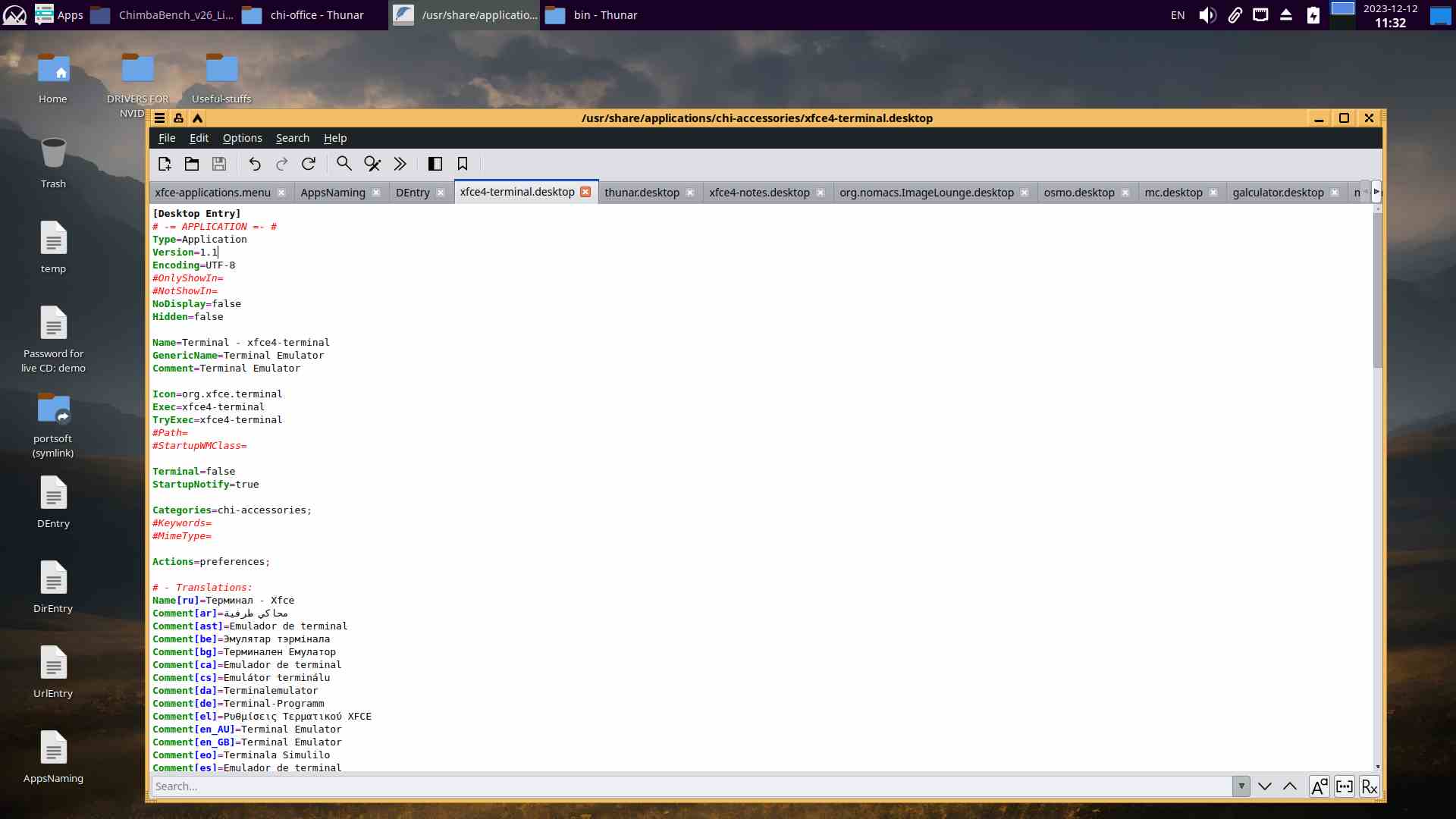This screenshot has width=1456, height=819.
Task: Open Find and Replace toolbar icon
Action: pyautogui.click(x=372, y=164)
